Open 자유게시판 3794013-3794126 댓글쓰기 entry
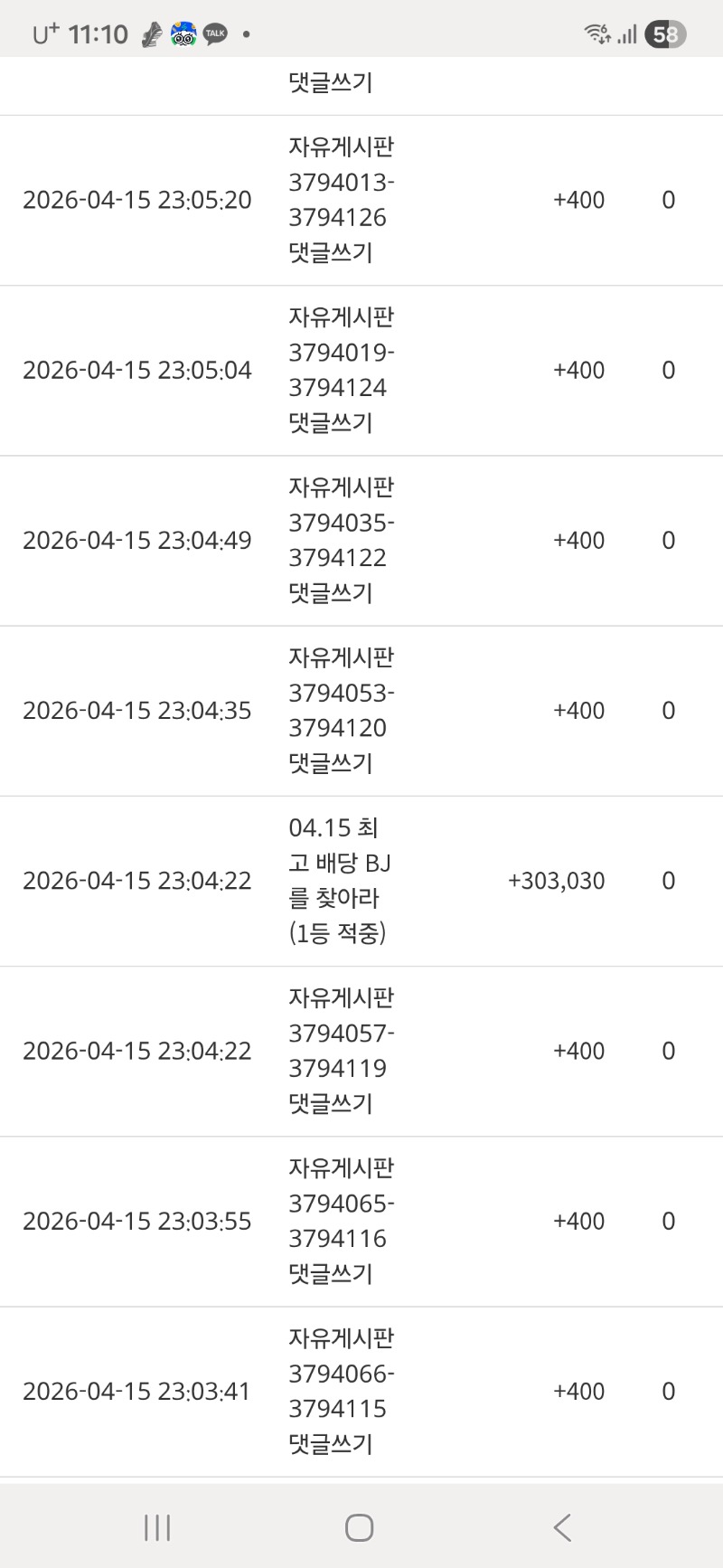 pos(341,200)
